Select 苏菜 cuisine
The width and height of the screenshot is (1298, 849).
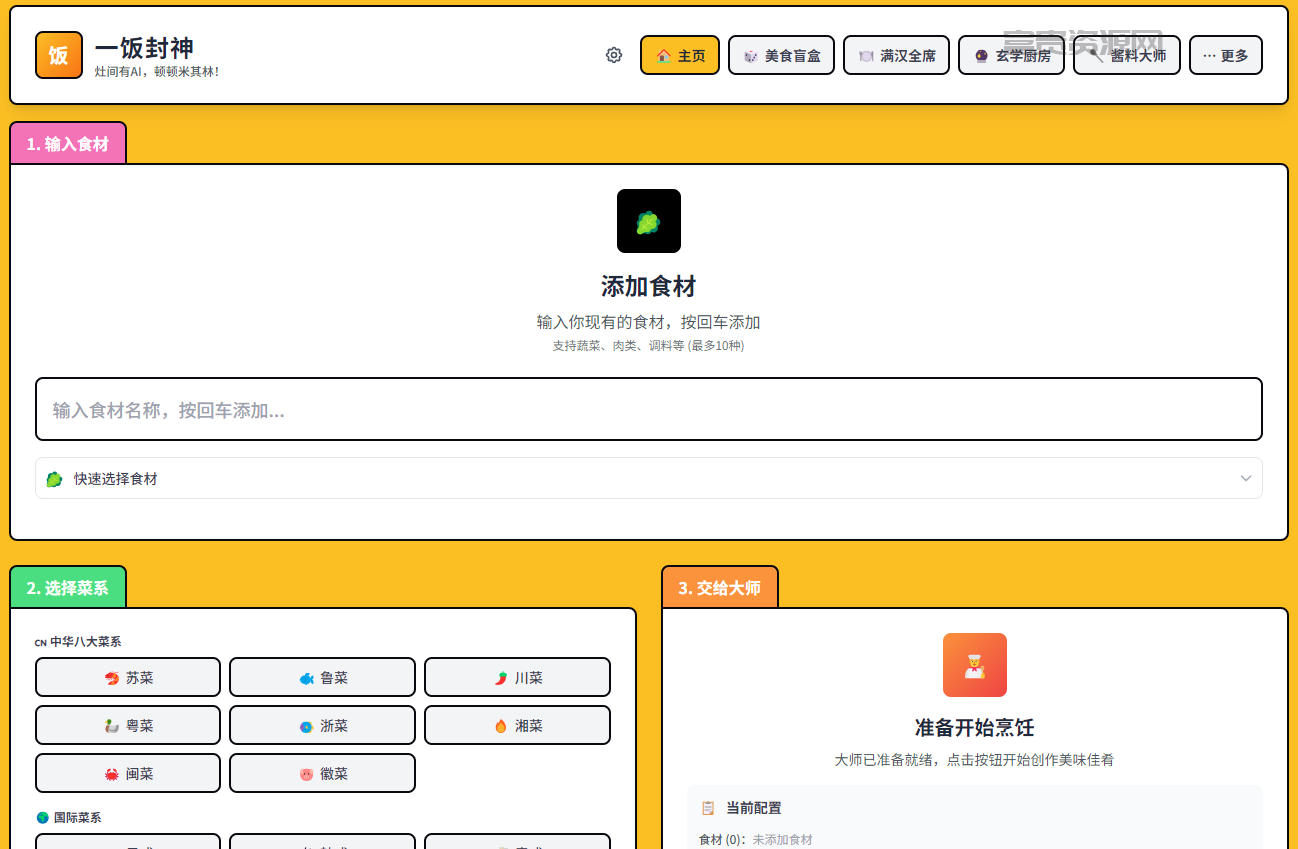[x=128, y=677]
